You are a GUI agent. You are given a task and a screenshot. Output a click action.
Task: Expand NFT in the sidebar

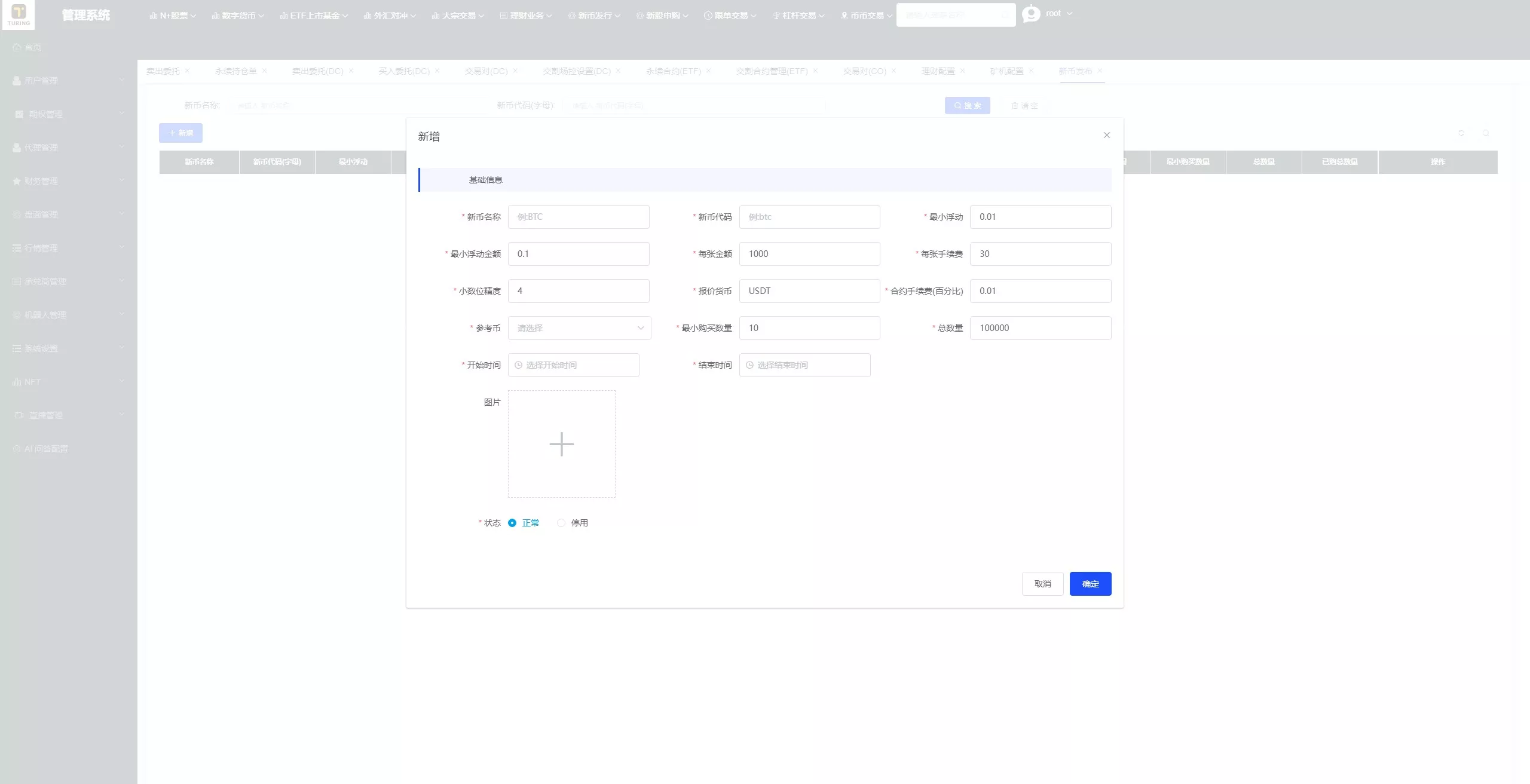[69, 382]
